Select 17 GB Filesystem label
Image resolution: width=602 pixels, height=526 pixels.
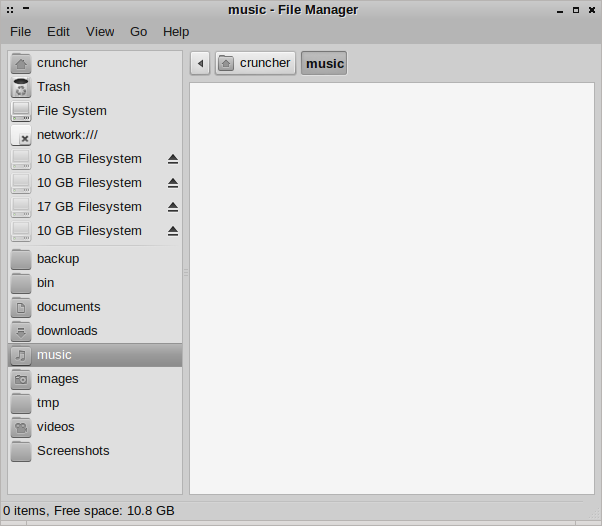(89, 207)
